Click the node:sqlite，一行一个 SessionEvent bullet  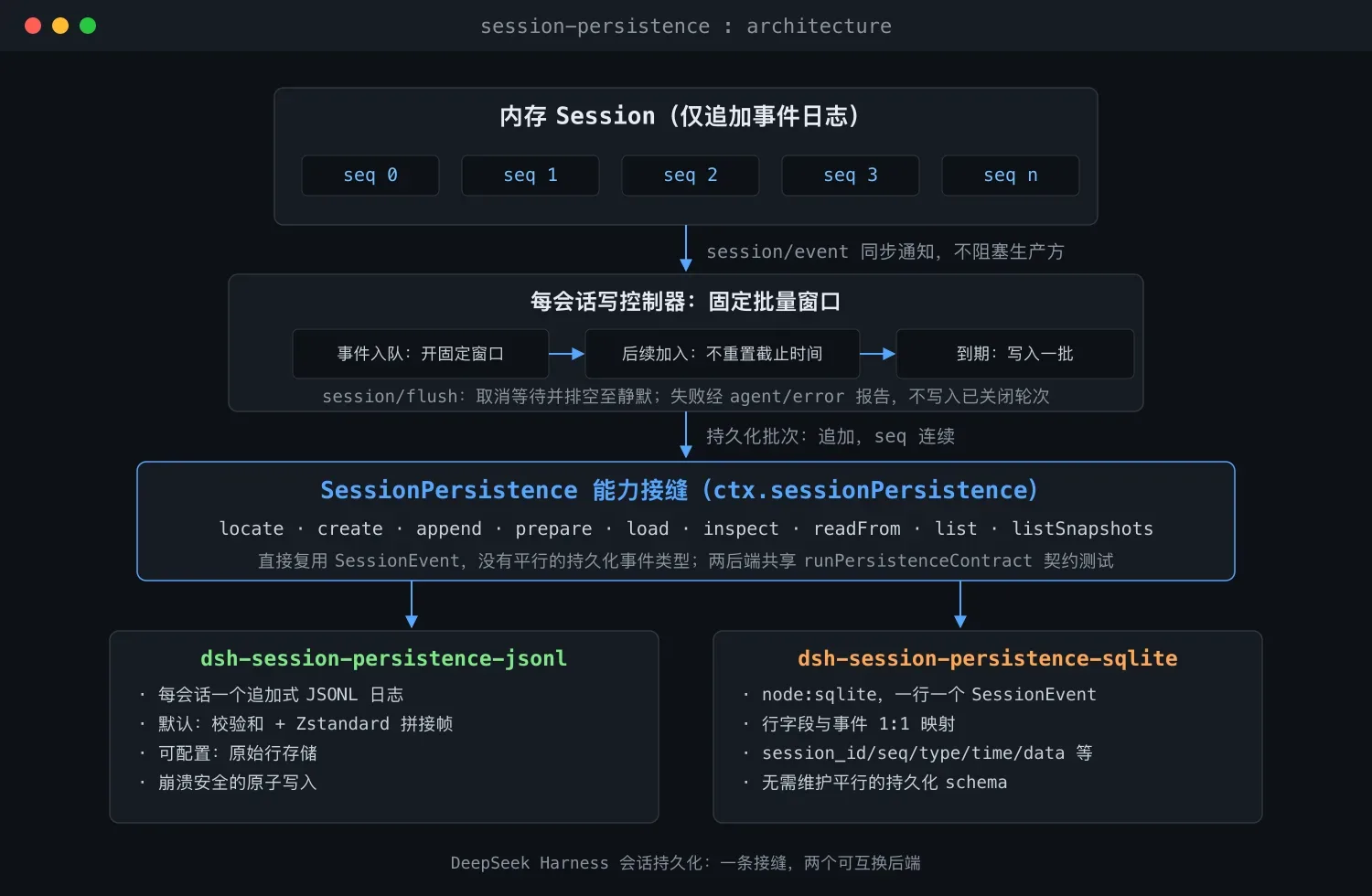click(919, 695)
